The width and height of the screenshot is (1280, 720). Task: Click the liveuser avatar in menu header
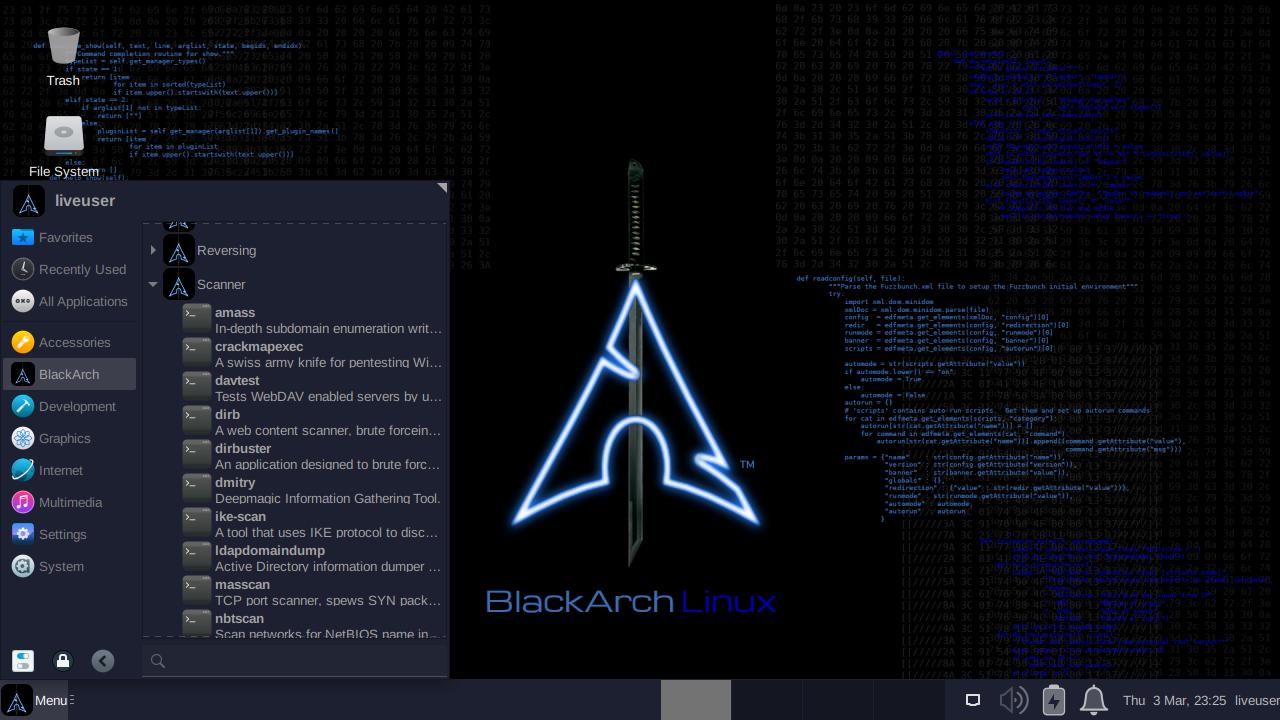point(28,201)
